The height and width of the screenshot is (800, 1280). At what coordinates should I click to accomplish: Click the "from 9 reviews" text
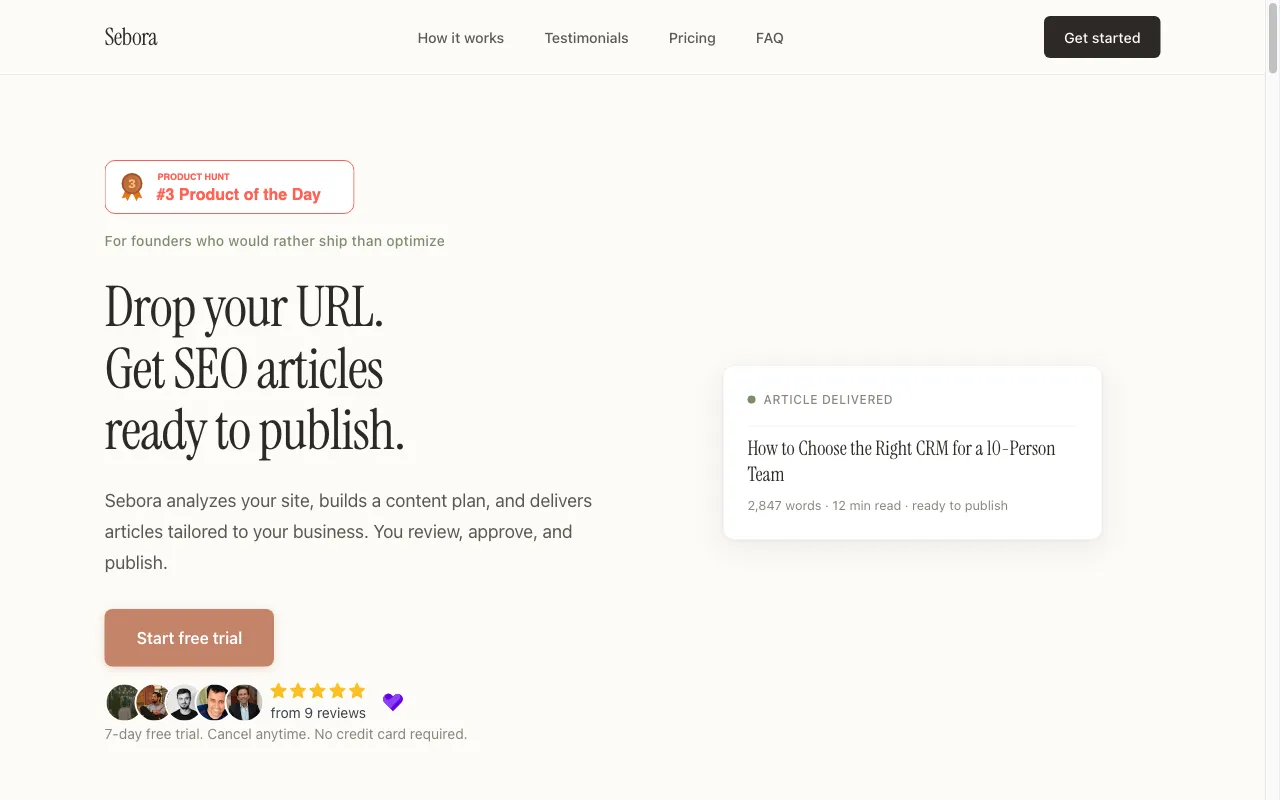coord(318,713)
